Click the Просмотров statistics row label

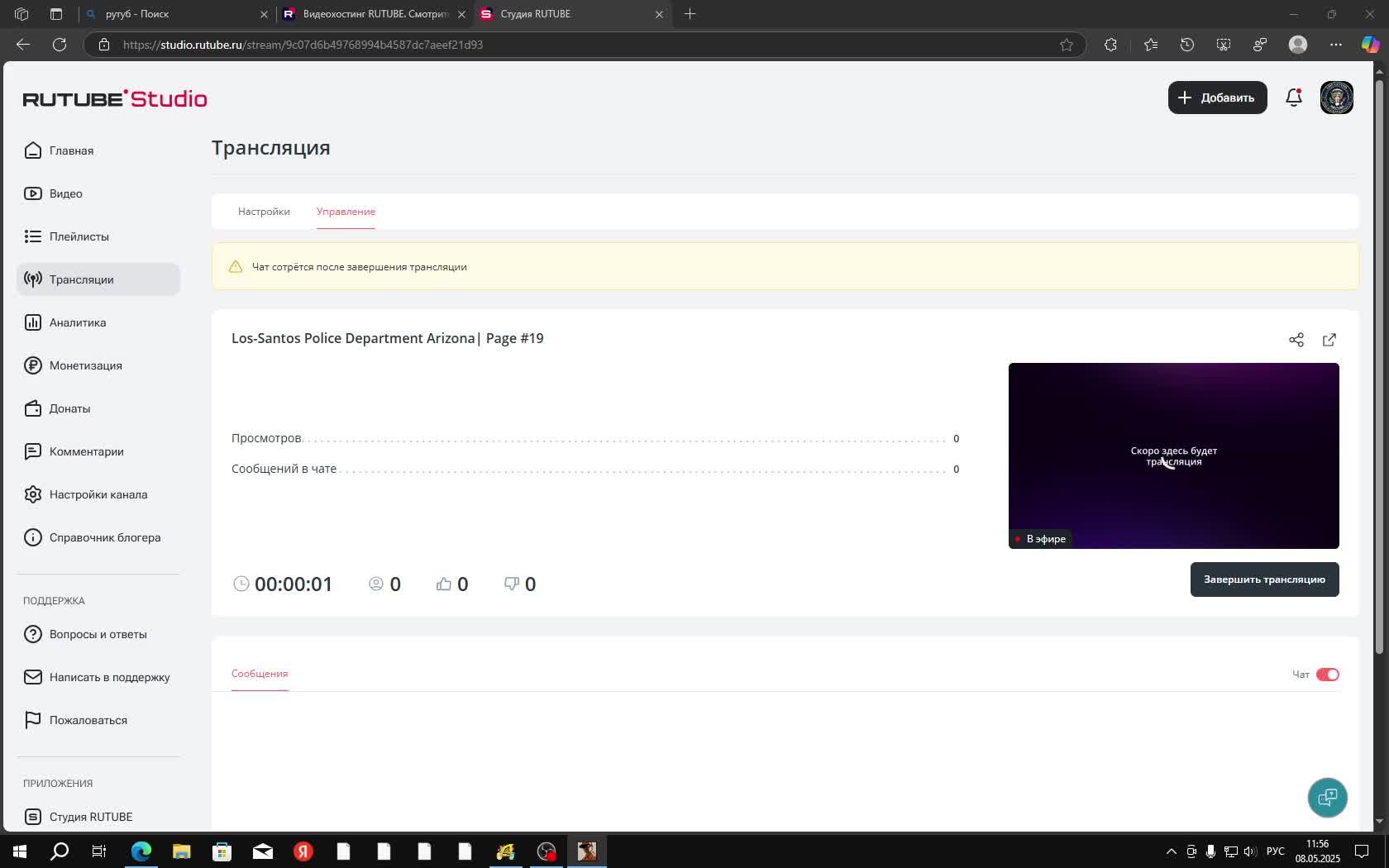pyautogui.click(x=266, y=438)
